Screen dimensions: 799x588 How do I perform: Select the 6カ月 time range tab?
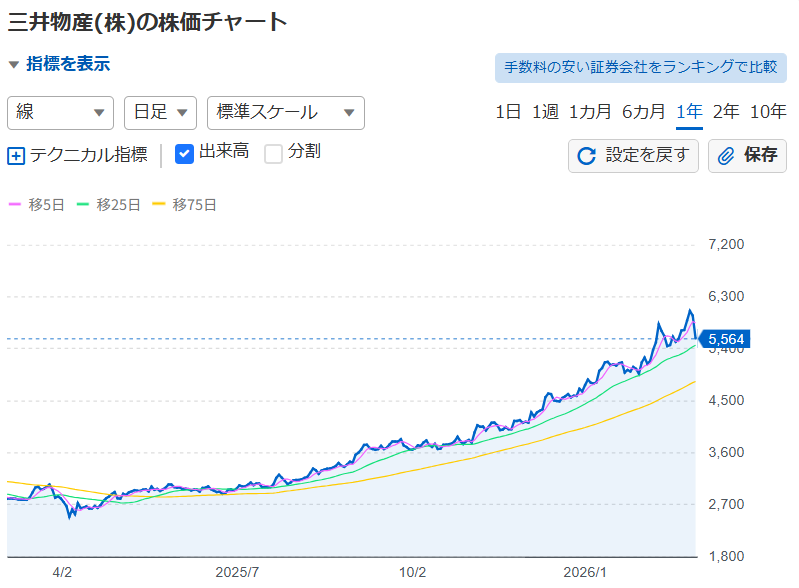[x=643, y=111]
